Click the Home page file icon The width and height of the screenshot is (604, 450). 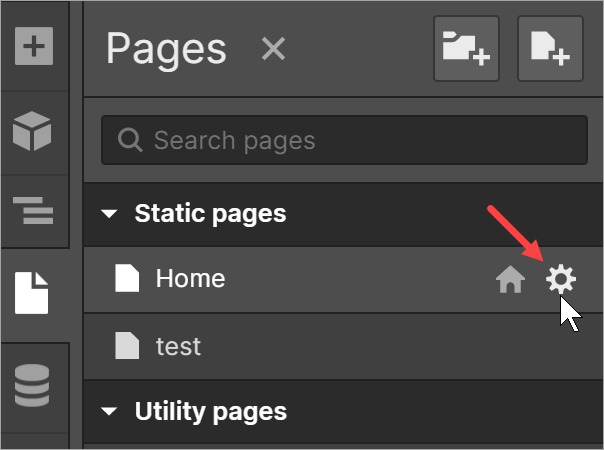click(x=127, y=278)
